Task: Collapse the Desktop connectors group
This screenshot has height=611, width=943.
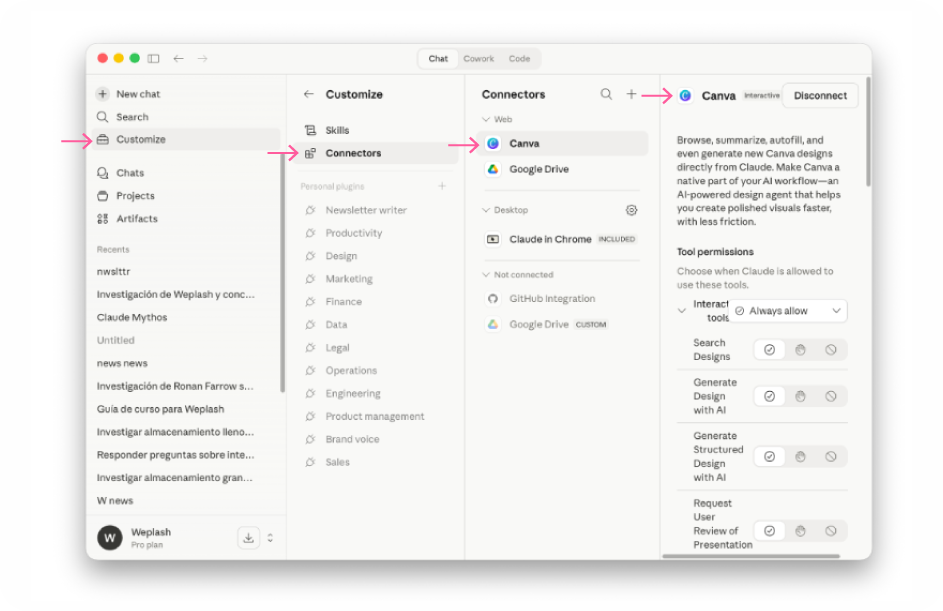Action: (x=486, y=210)
